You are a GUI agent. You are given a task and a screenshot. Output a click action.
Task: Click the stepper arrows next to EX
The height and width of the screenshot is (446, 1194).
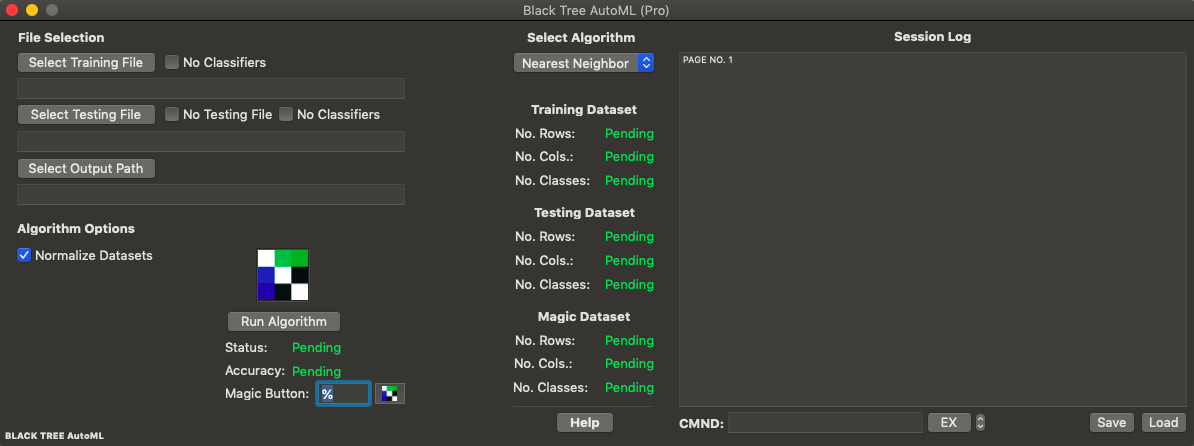[980, 423]
